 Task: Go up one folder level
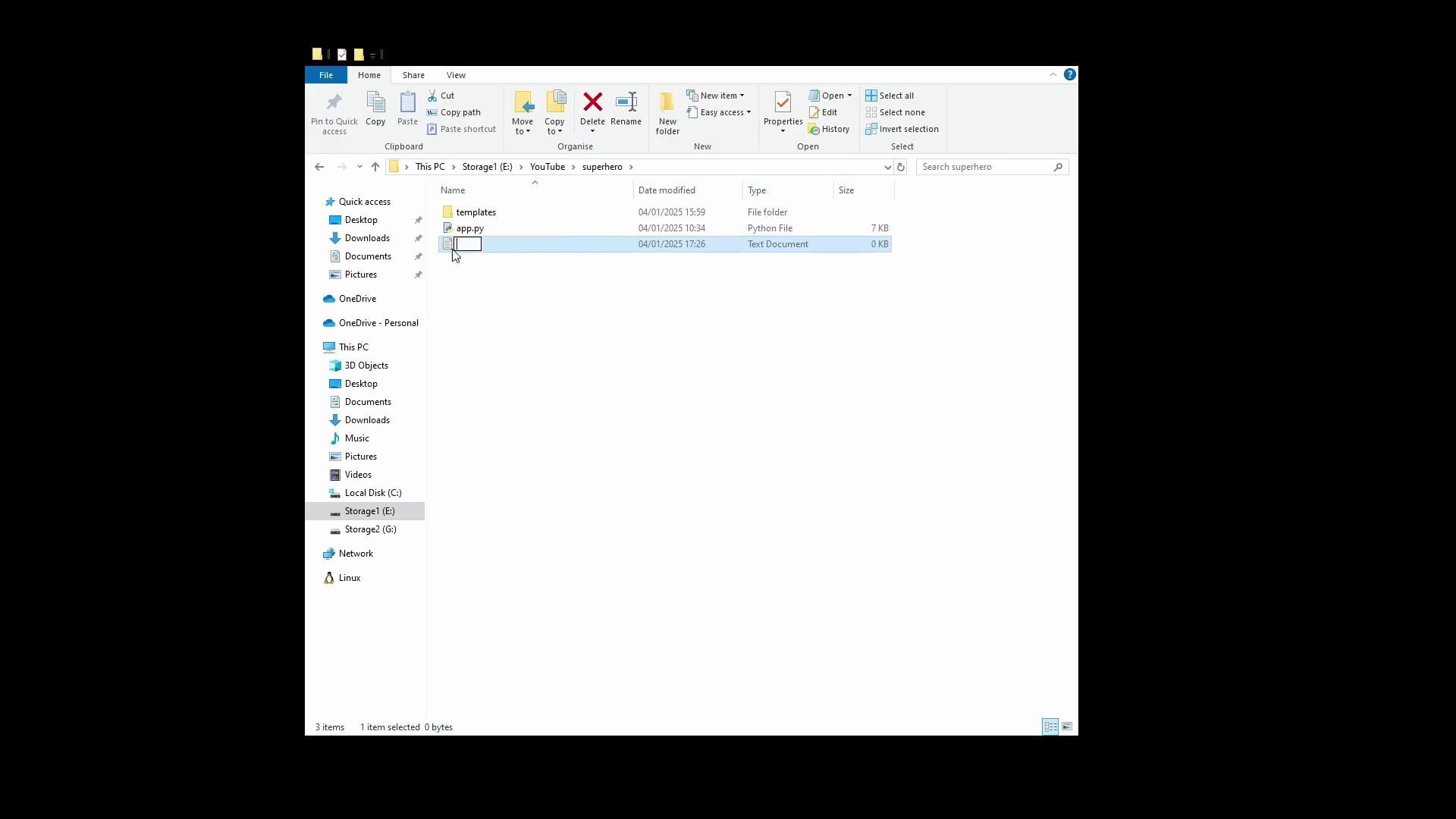click(x=375, y=167)
